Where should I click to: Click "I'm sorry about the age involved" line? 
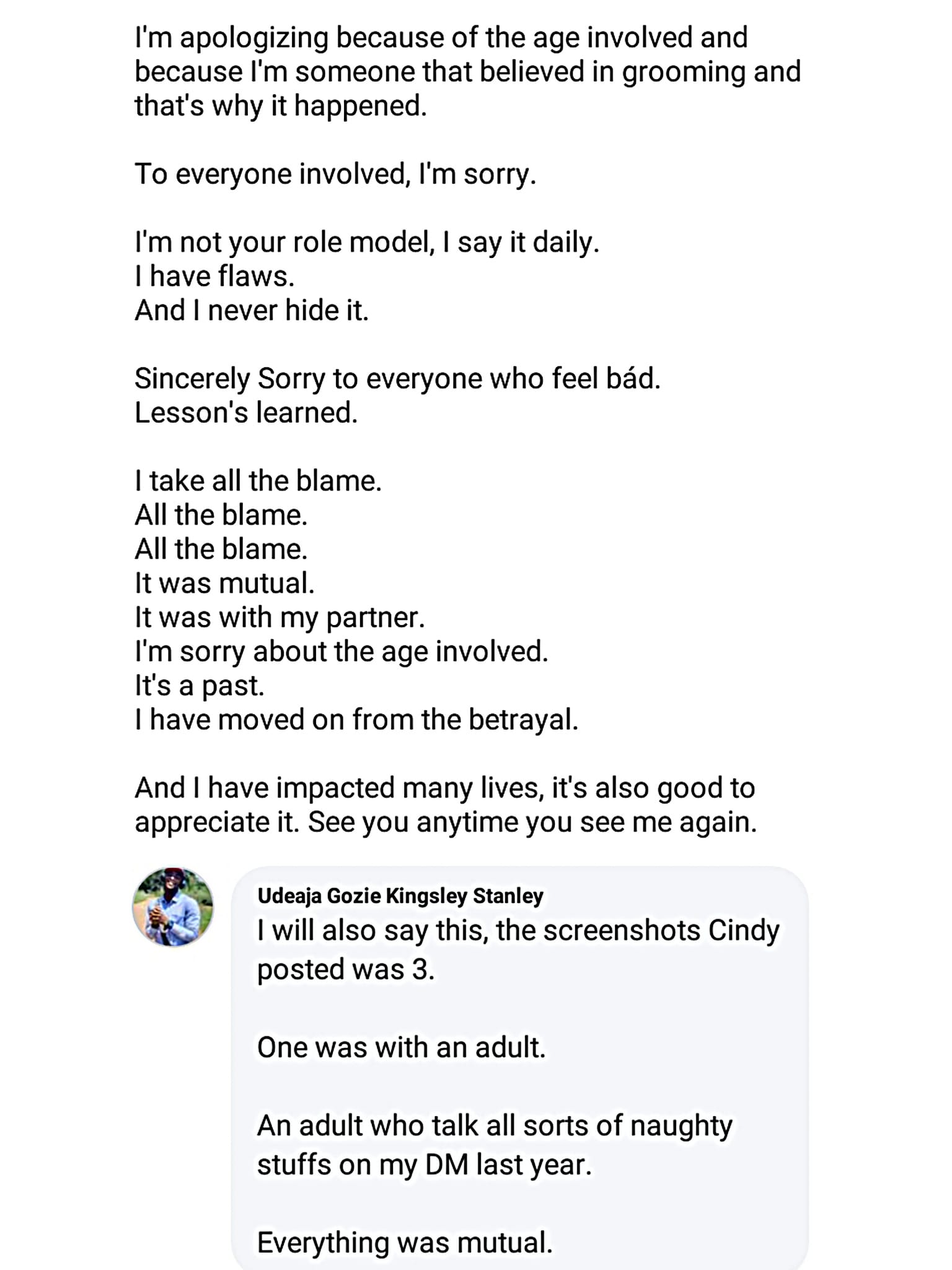point(342,652)
